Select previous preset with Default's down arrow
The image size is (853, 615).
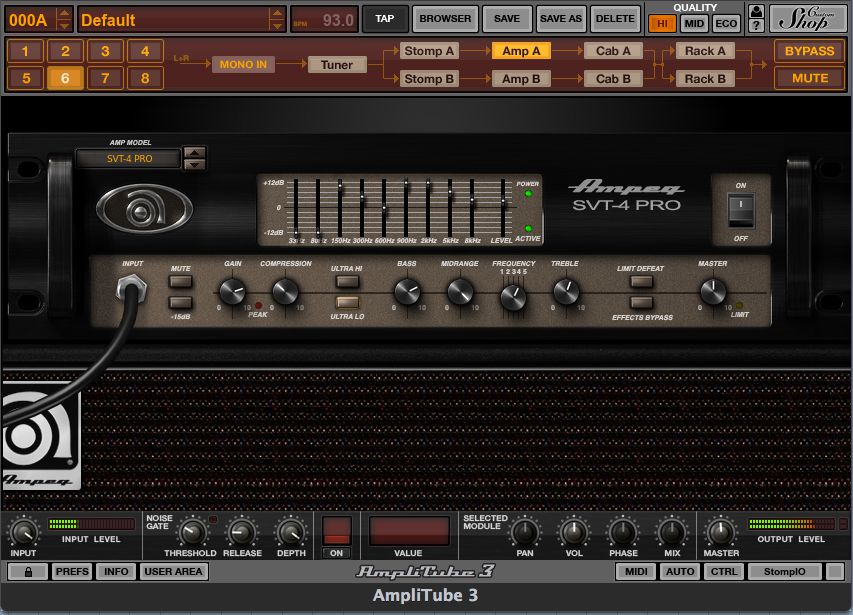[x=277, y=26]
